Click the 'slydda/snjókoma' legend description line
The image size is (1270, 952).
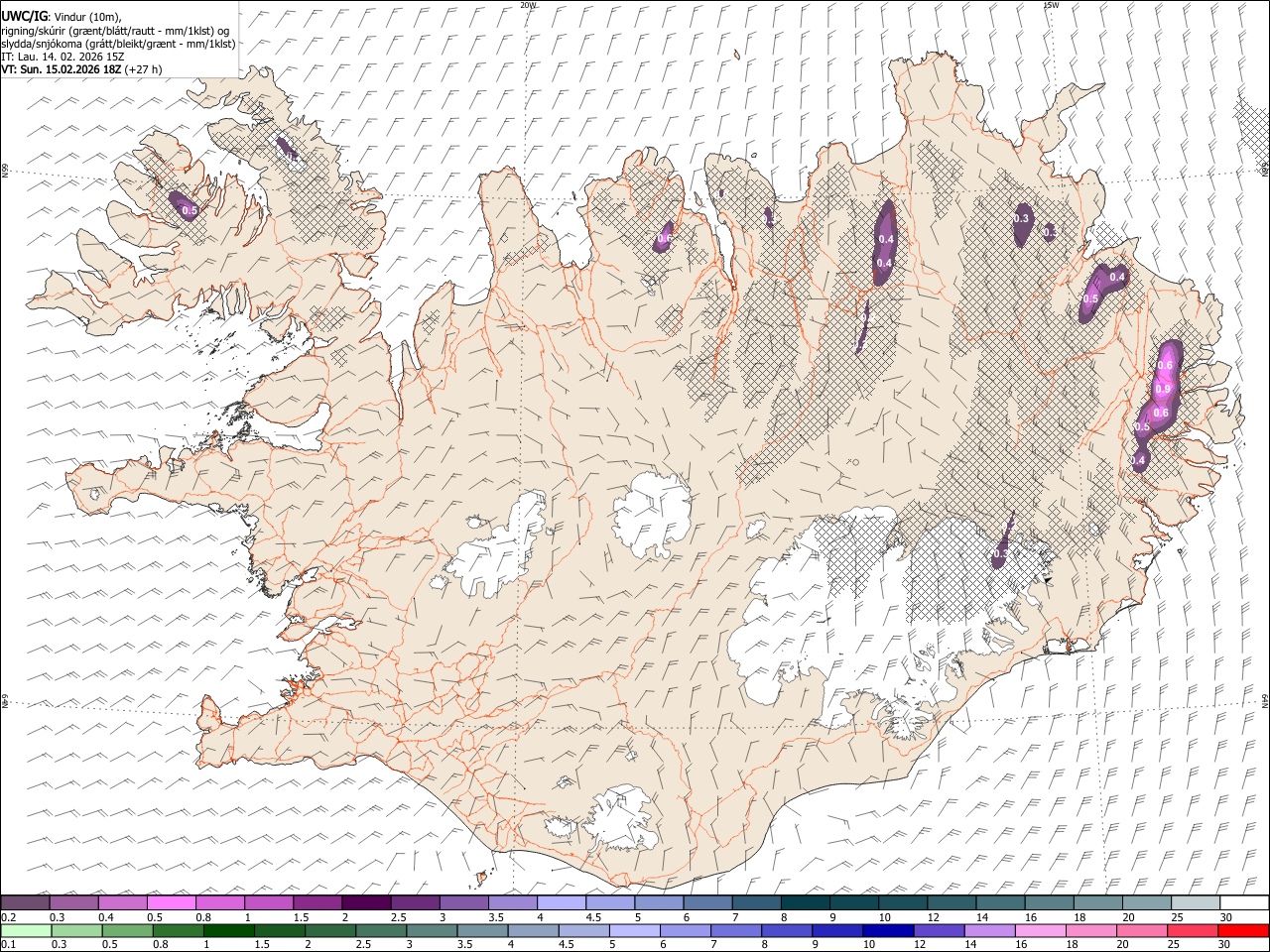pos(118,44)
